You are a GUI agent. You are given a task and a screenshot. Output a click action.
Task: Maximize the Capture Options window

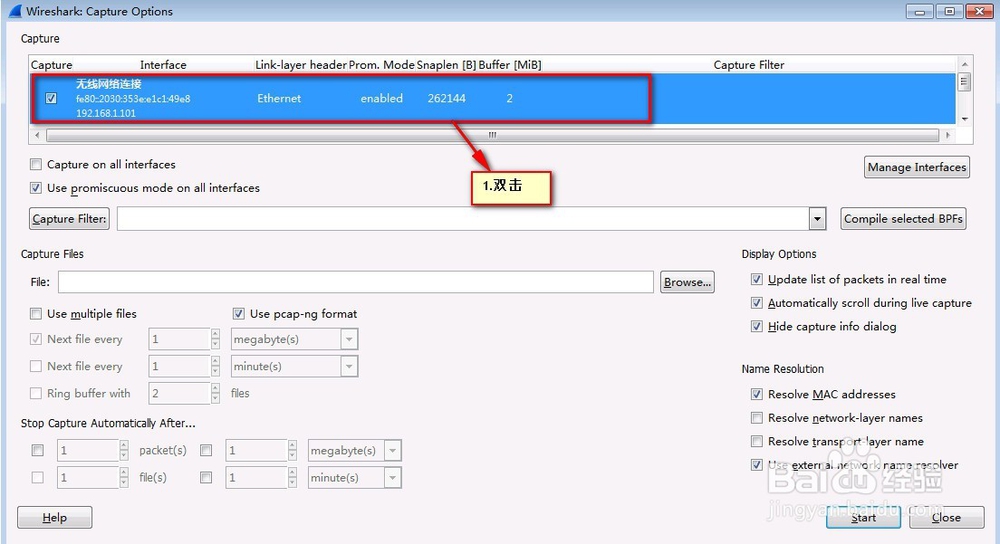tap(950, 11)
